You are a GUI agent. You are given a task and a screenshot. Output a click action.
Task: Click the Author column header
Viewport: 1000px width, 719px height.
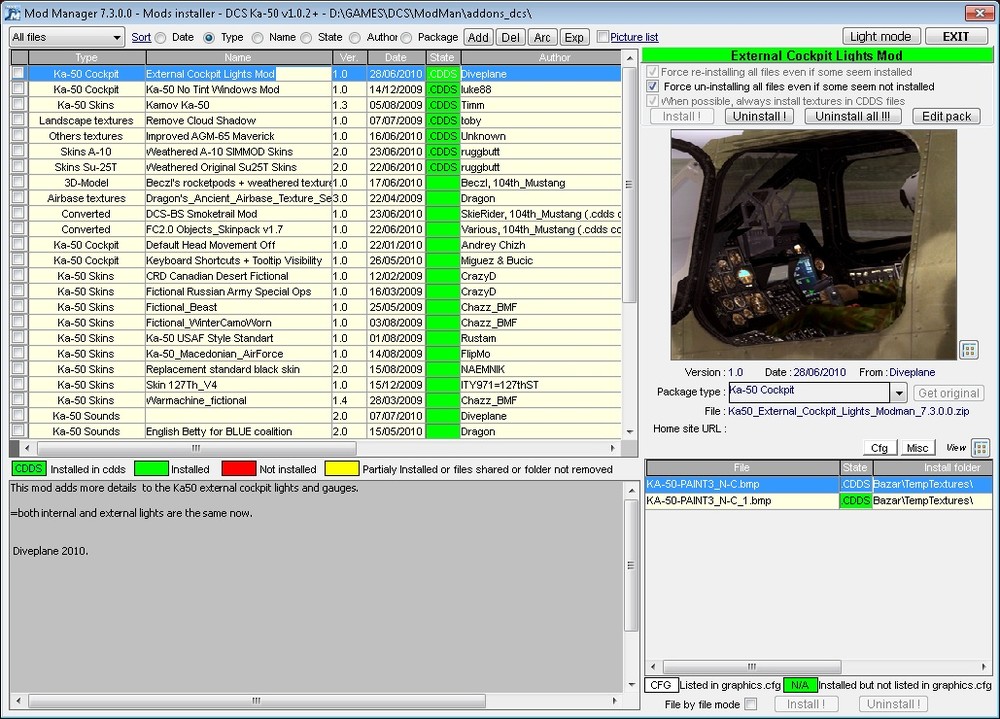[555, 58]
